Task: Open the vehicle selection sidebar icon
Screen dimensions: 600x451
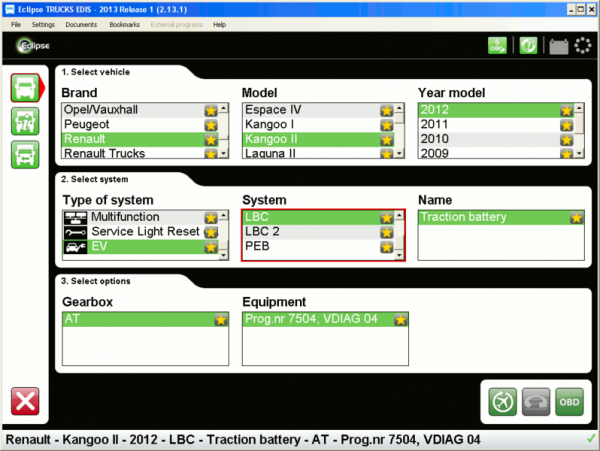Action: coord(25,88)
